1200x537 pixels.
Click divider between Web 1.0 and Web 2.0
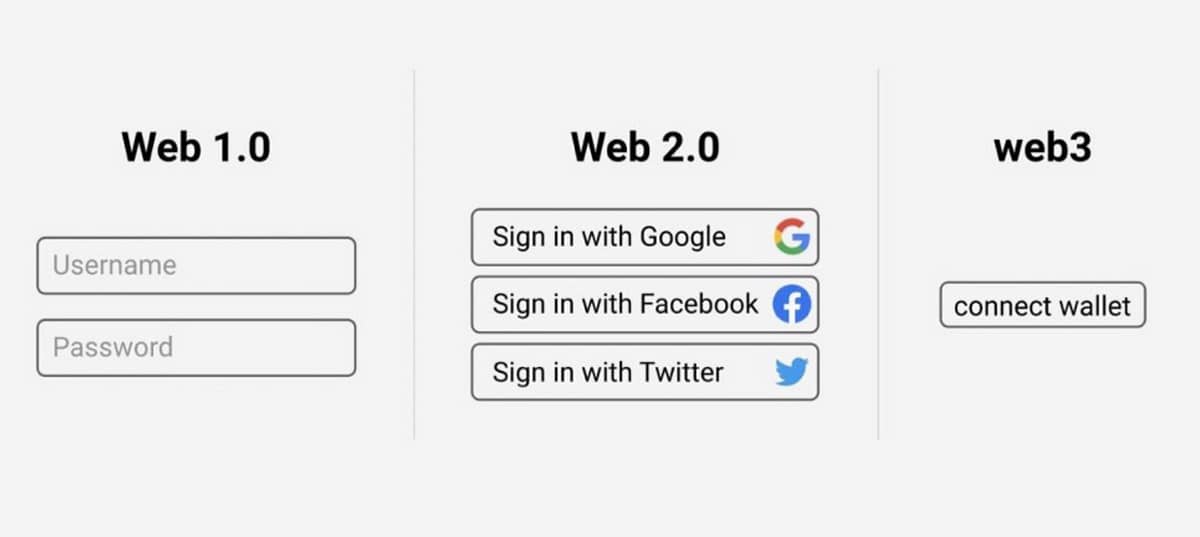click(x=414, y=254)
